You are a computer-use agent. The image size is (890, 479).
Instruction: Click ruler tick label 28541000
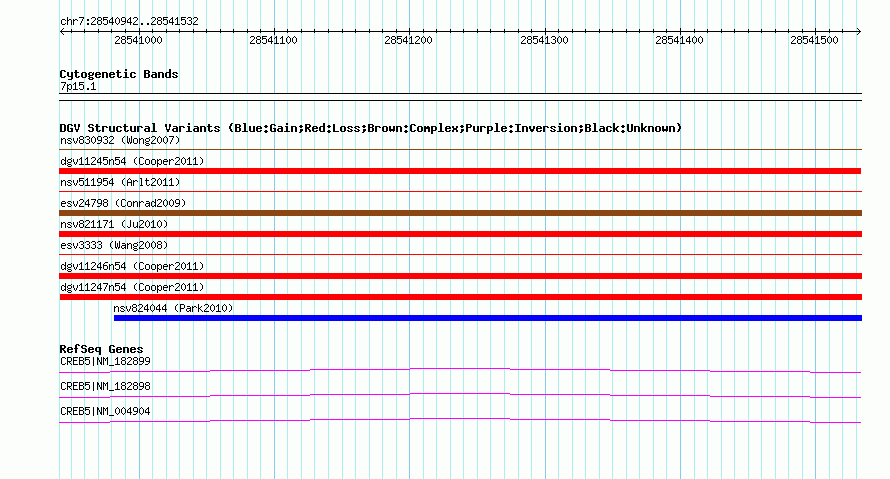pos(138,40)
